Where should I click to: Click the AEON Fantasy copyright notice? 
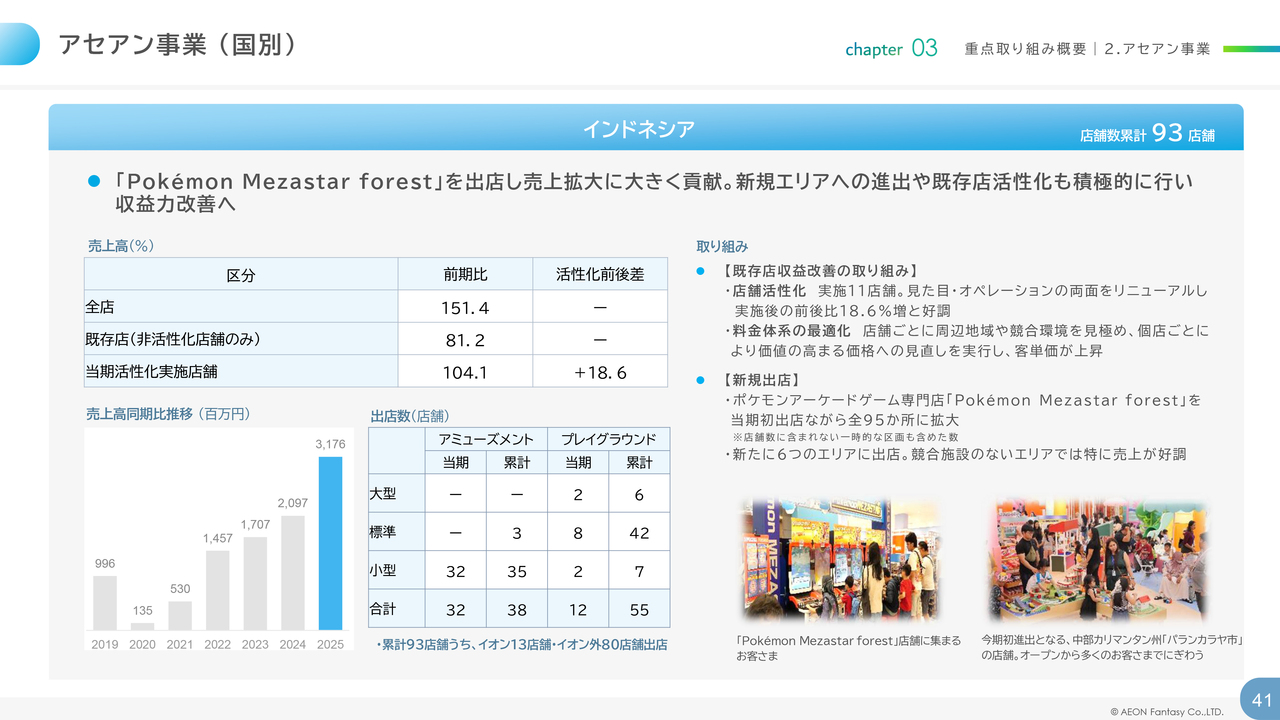click(x=1166, y=712)
